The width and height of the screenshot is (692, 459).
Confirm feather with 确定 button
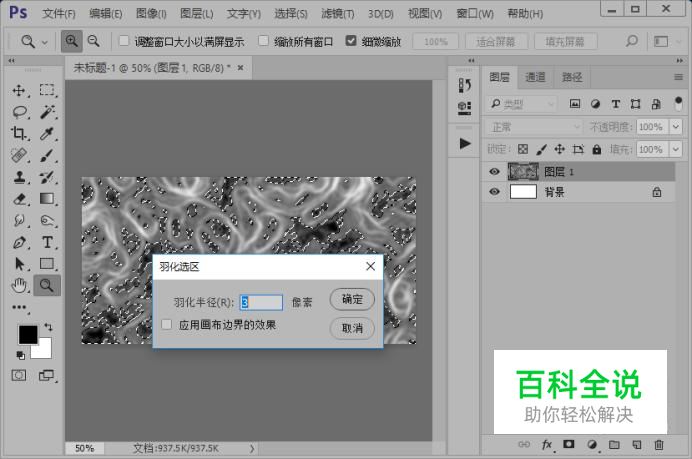click(x=352, y=299)
